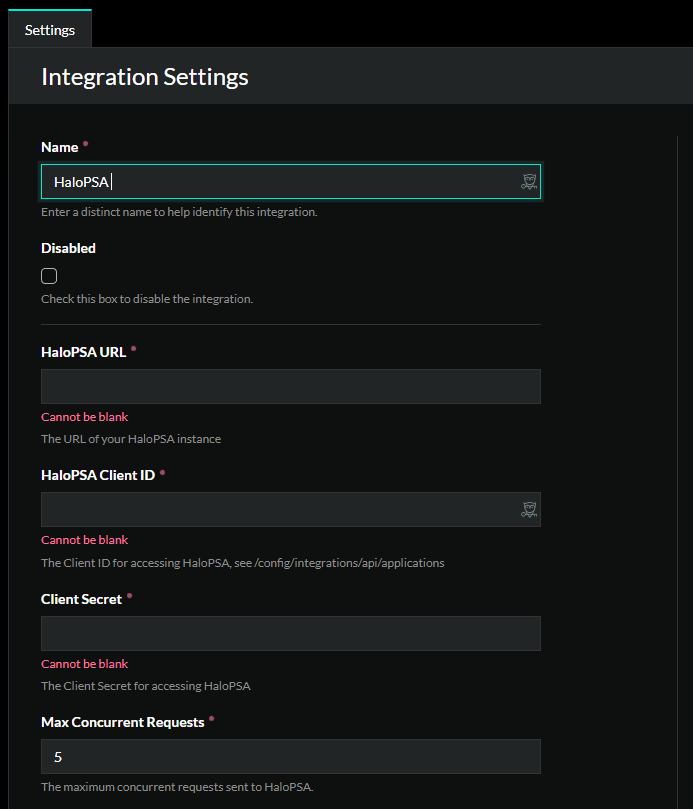
Task: Click 'Check this box to disable' hint text
Action: (147, 299)
